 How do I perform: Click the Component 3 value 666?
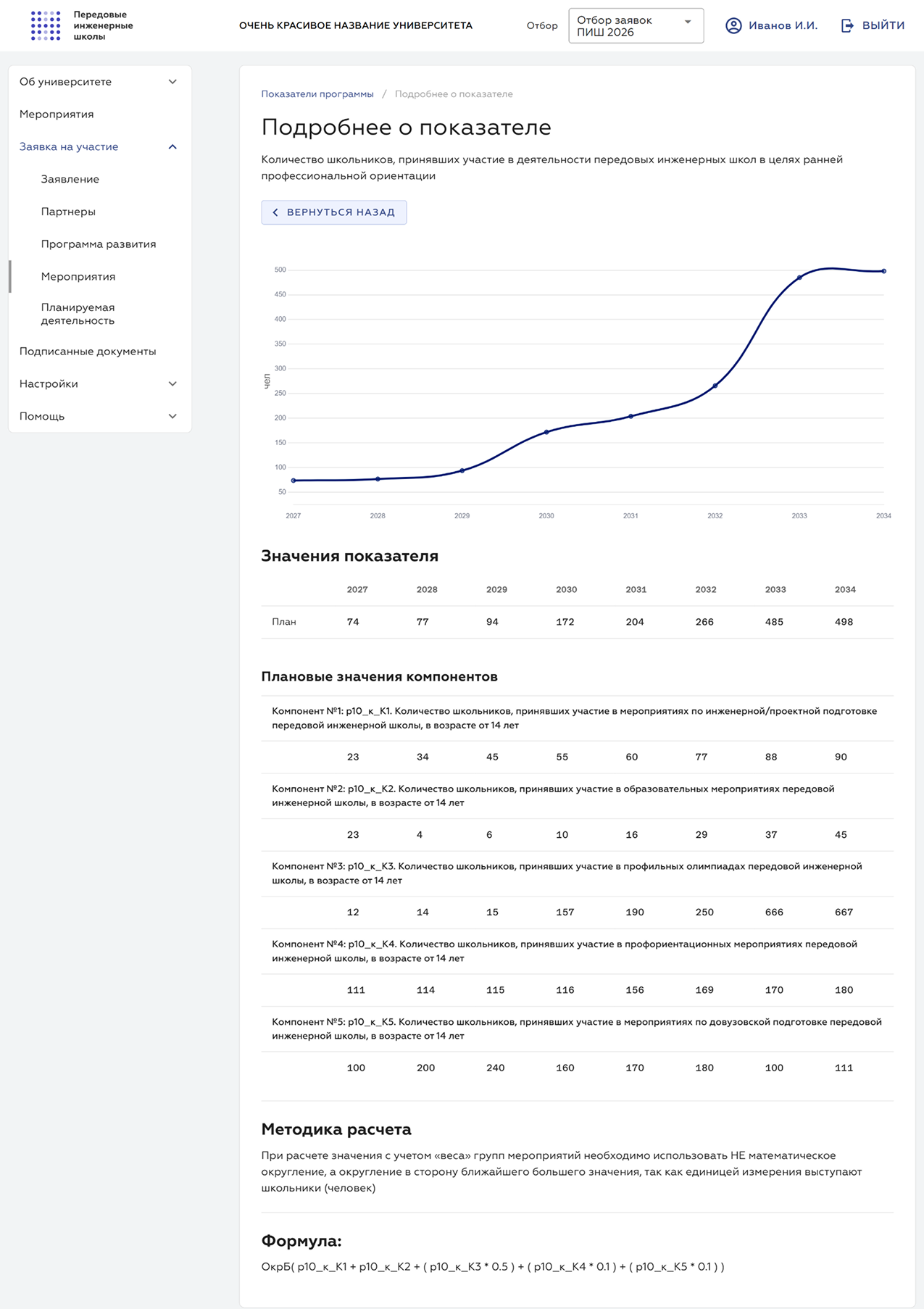point(774,913)
